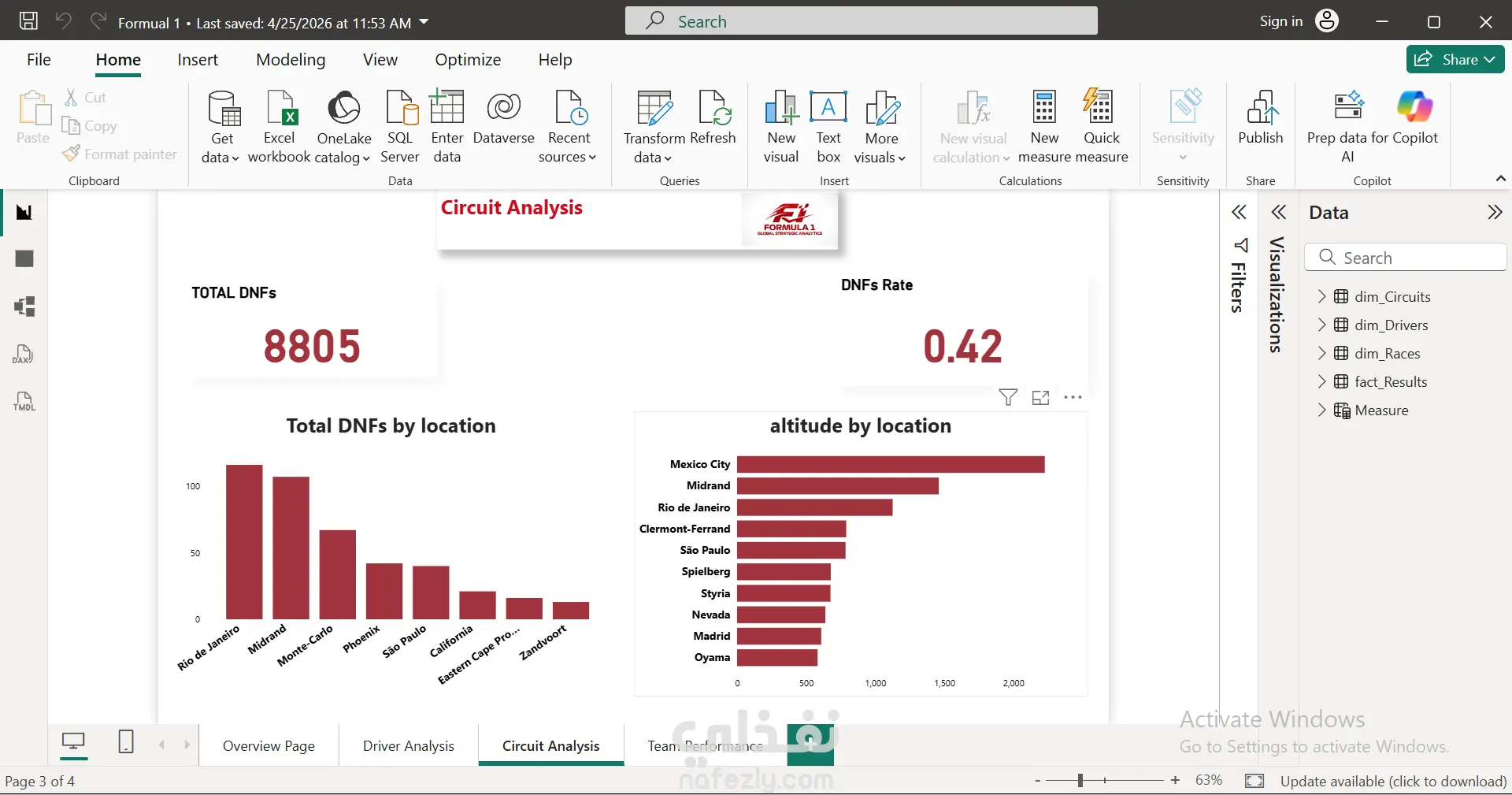
Task: Click the Undo arrow icon
Action: tap(64, 21)
